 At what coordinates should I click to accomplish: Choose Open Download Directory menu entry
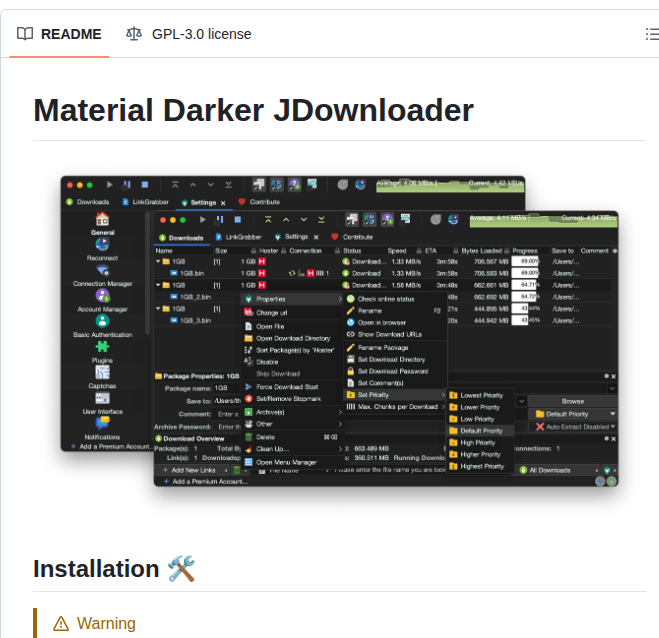click(x=293, y=338)
